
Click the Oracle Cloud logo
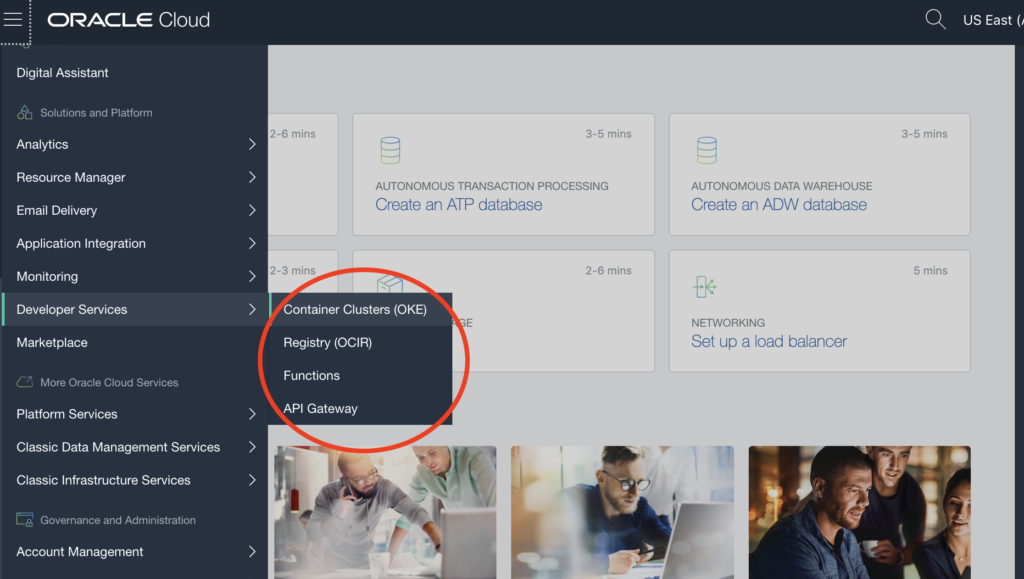[x=128, y=20]
